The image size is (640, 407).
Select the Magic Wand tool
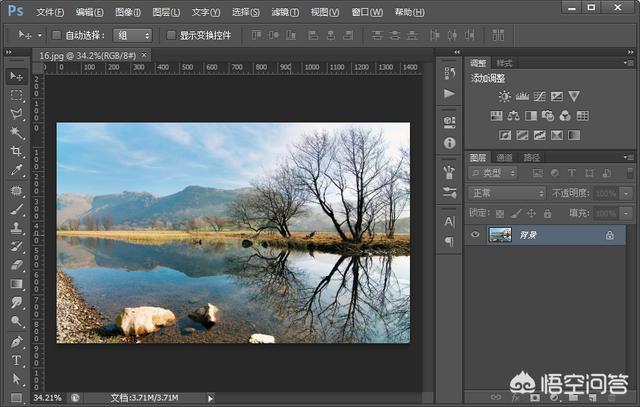16,133
